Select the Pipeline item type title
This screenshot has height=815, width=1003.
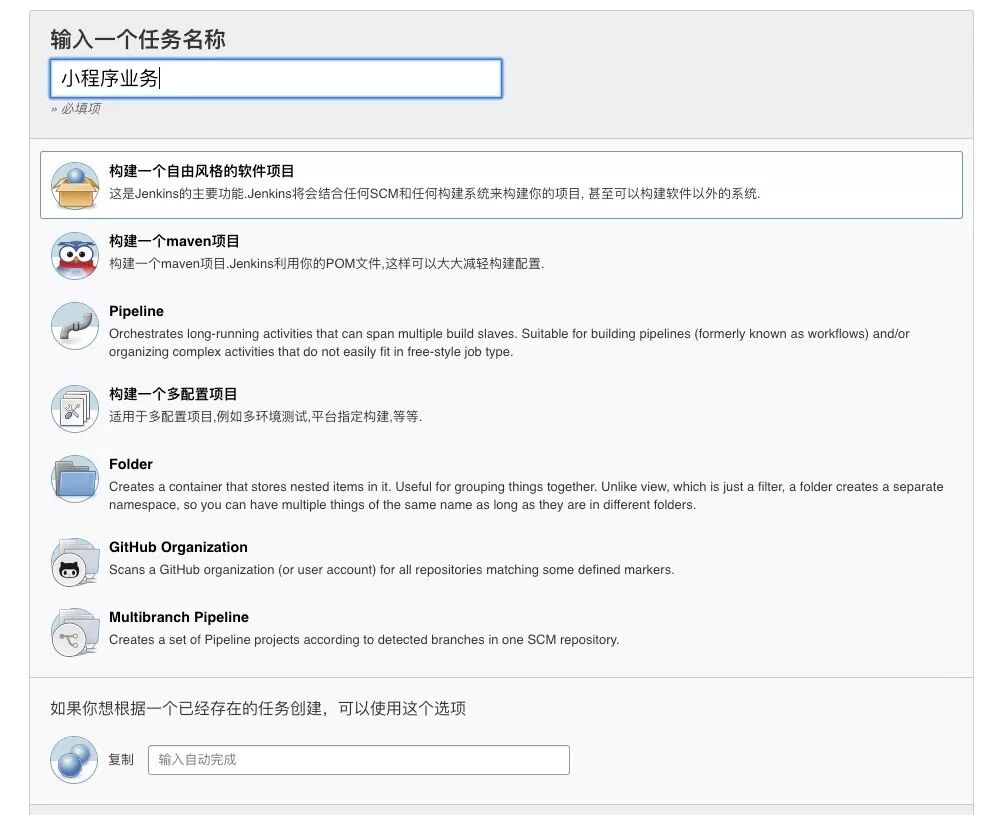click(x=136, y=312)
